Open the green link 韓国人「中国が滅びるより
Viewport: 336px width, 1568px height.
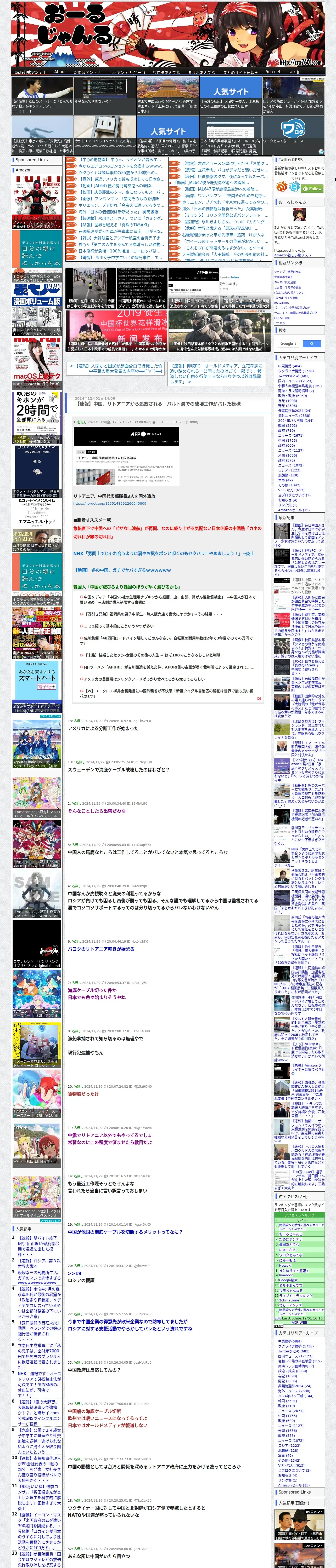[127, 587]
